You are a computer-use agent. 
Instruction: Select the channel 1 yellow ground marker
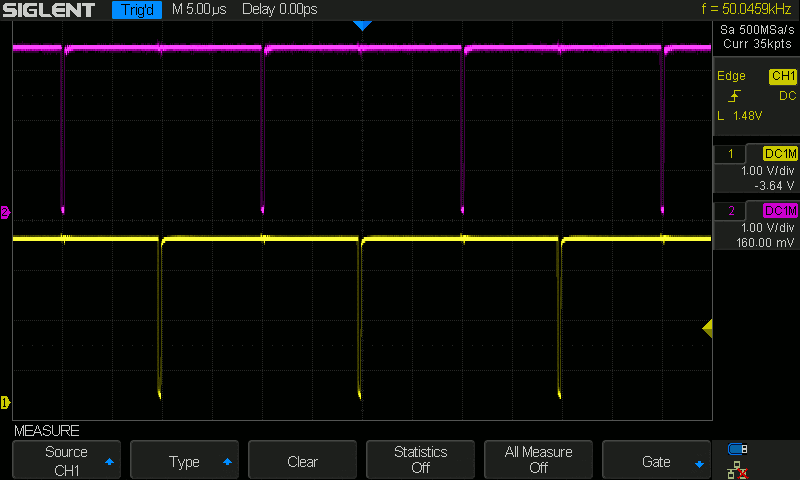pyautogui.click(x=5, y=402)
